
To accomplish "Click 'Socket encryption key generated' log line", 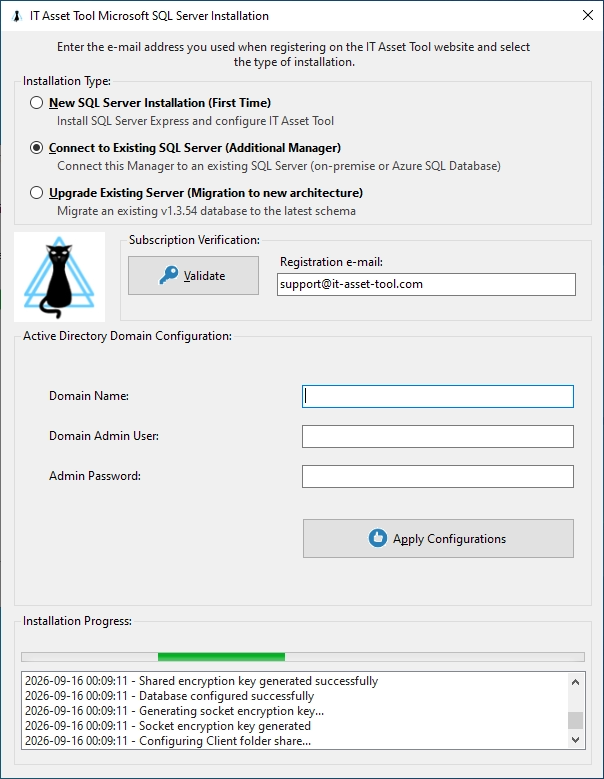I will point(168,726).
